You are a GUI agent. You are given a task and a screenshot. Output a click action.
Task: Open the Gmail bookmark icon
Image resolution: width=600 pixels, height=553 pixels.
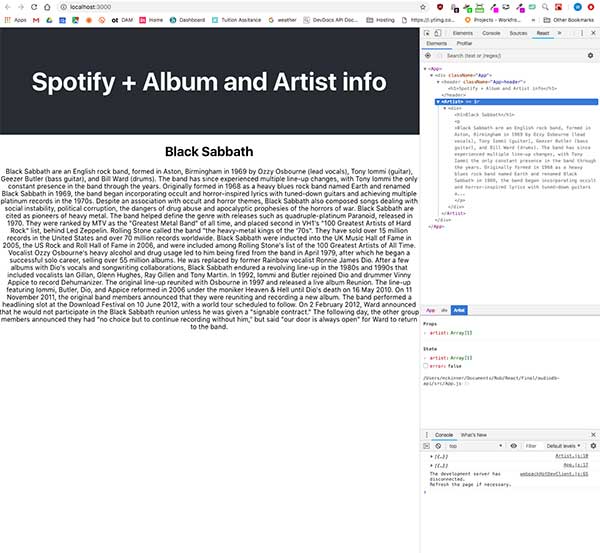(36, 20)
